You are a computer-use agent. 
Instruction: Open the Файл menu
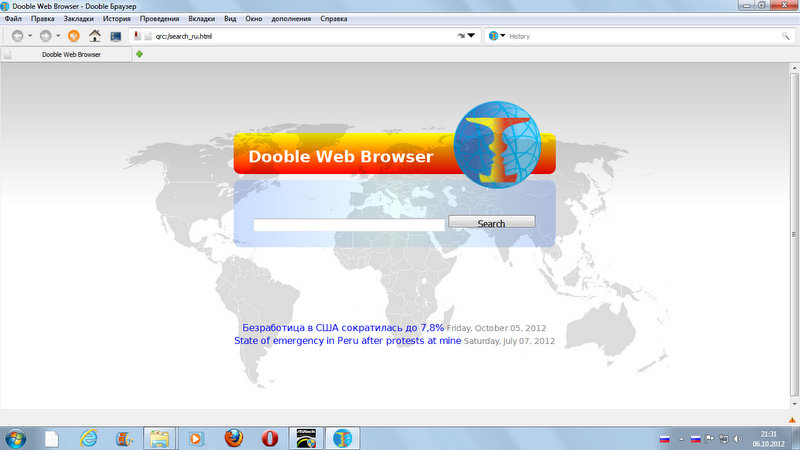tap(13, 18)
